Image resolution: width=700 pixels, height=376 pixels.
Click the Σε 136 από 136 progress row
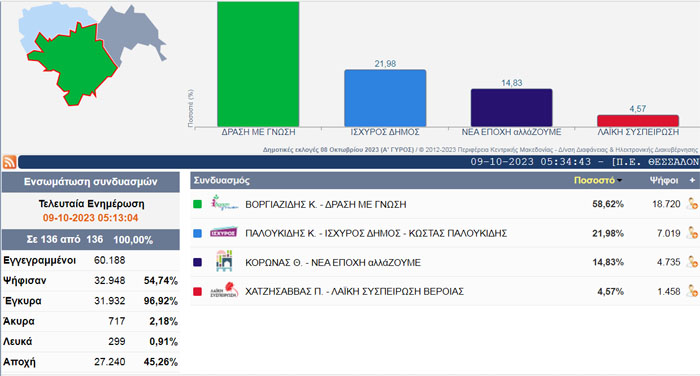pyautogui.click(x=91, y=240)
